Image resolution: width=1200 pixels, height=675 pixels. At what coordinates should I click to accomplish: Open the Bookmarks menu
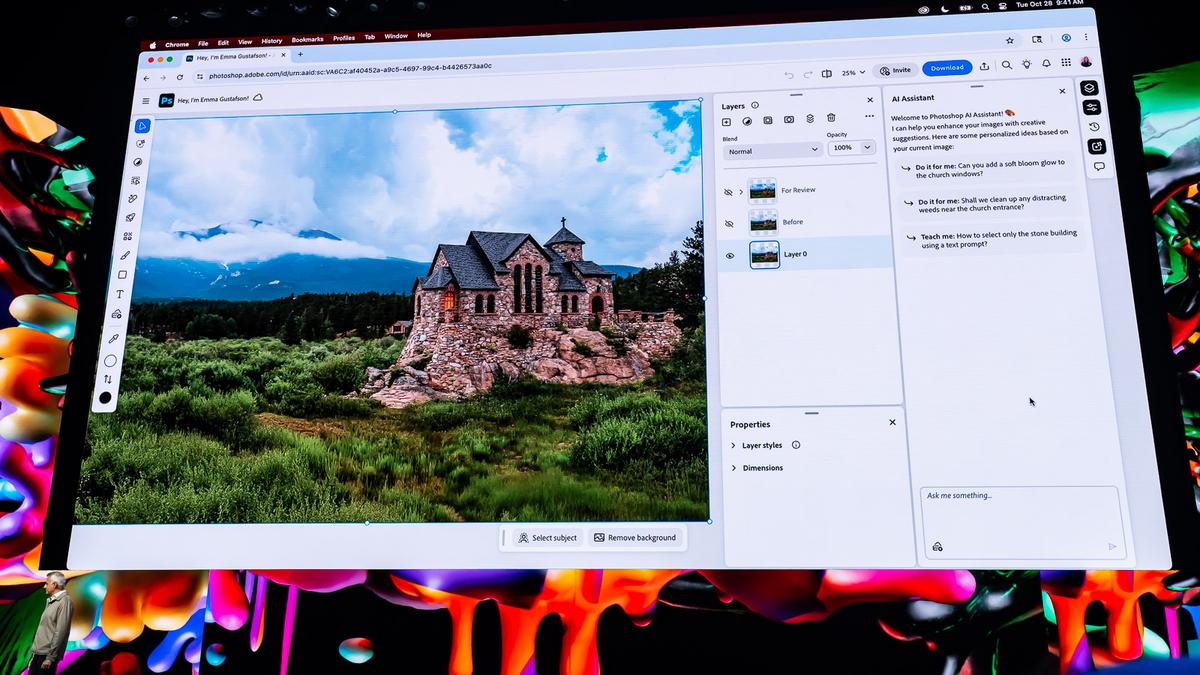coord(307,39)
